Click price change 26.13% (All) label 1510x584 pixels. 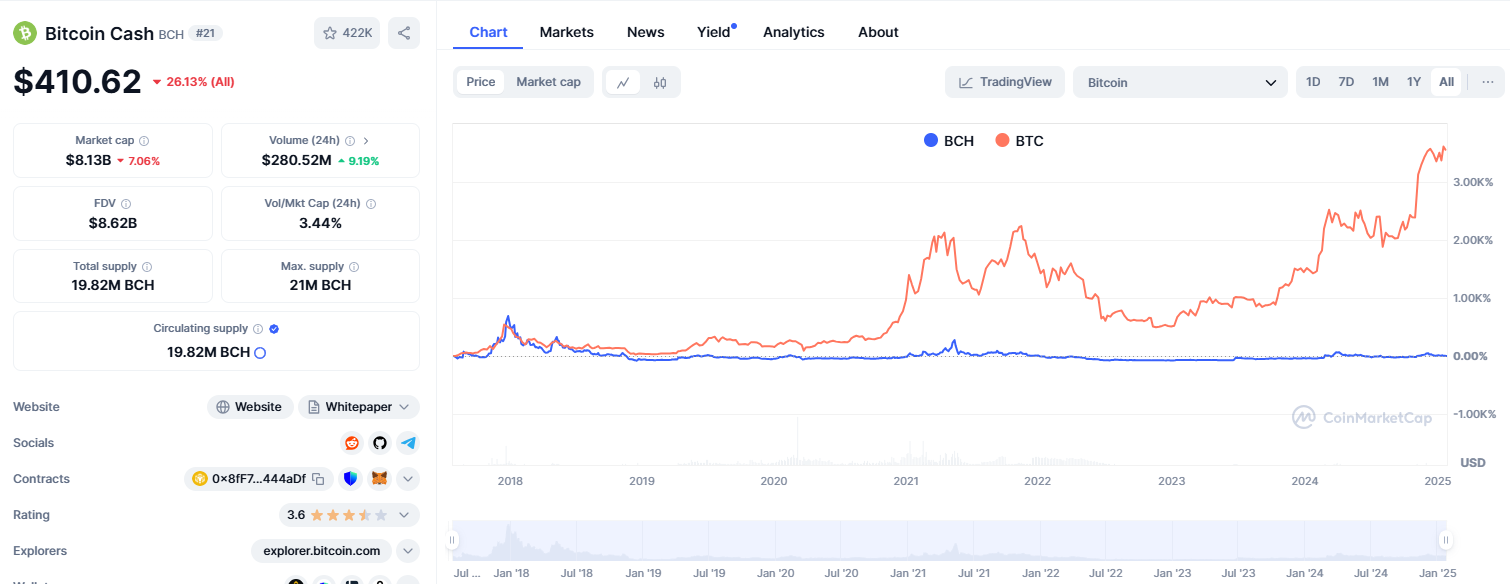pos(193,82)
